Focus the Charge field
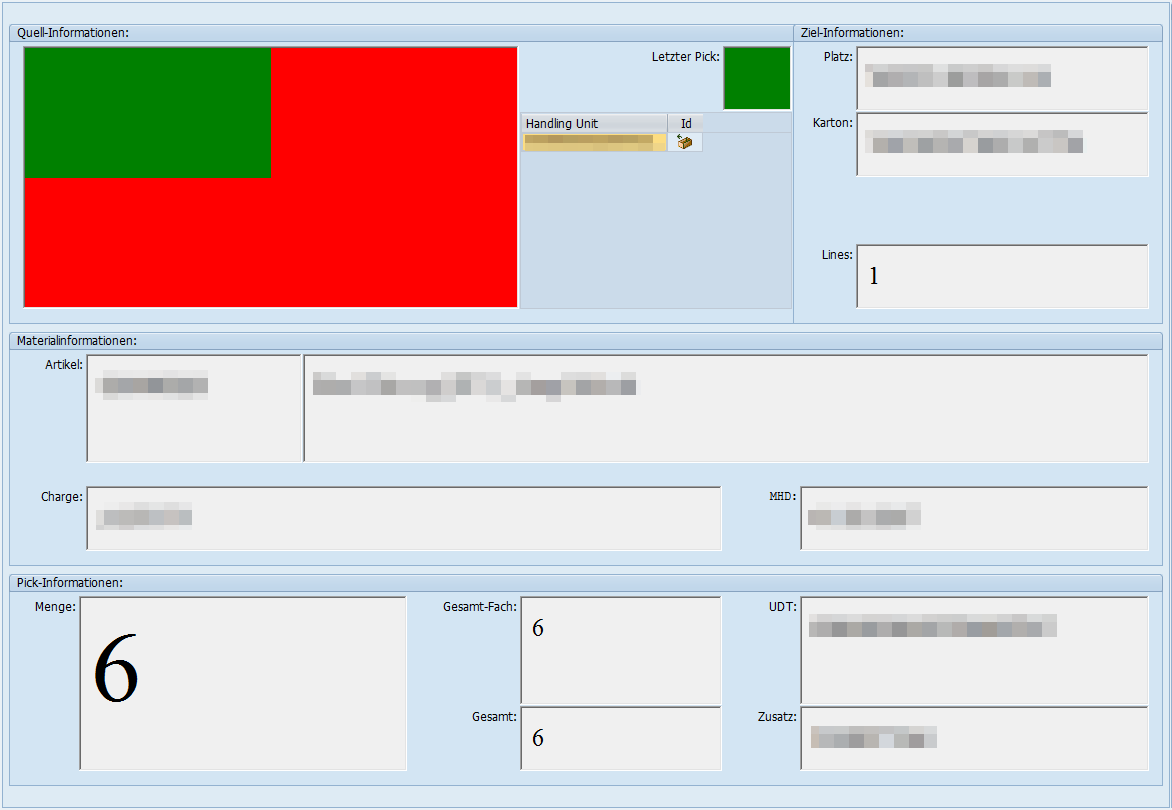 [x=404, y=518]
